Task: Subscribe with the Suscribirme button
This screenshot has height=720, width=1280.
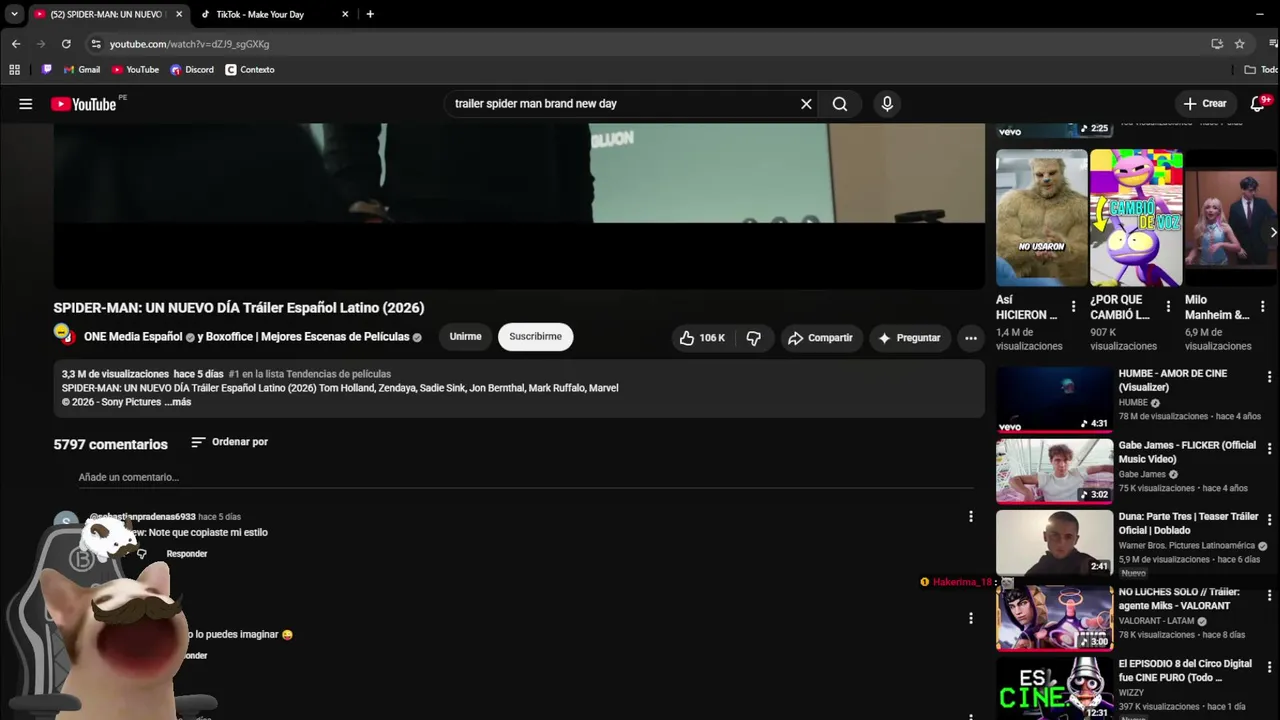Action: 535,337
